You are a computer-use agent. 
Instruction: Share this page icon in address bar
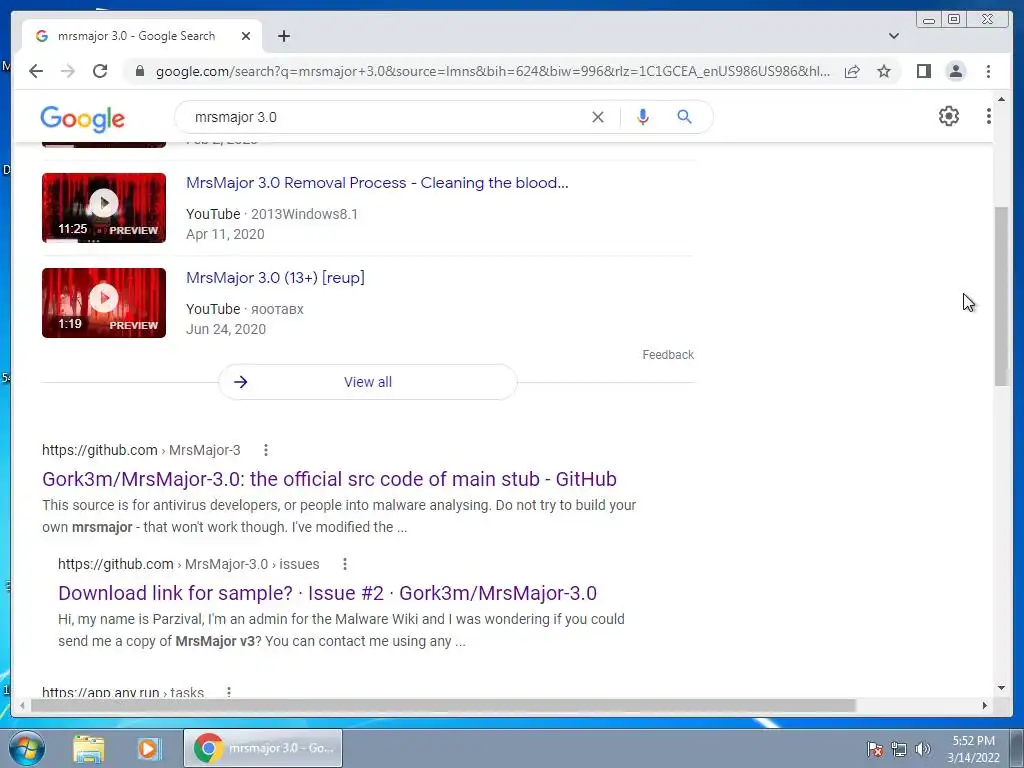[852, 71]
